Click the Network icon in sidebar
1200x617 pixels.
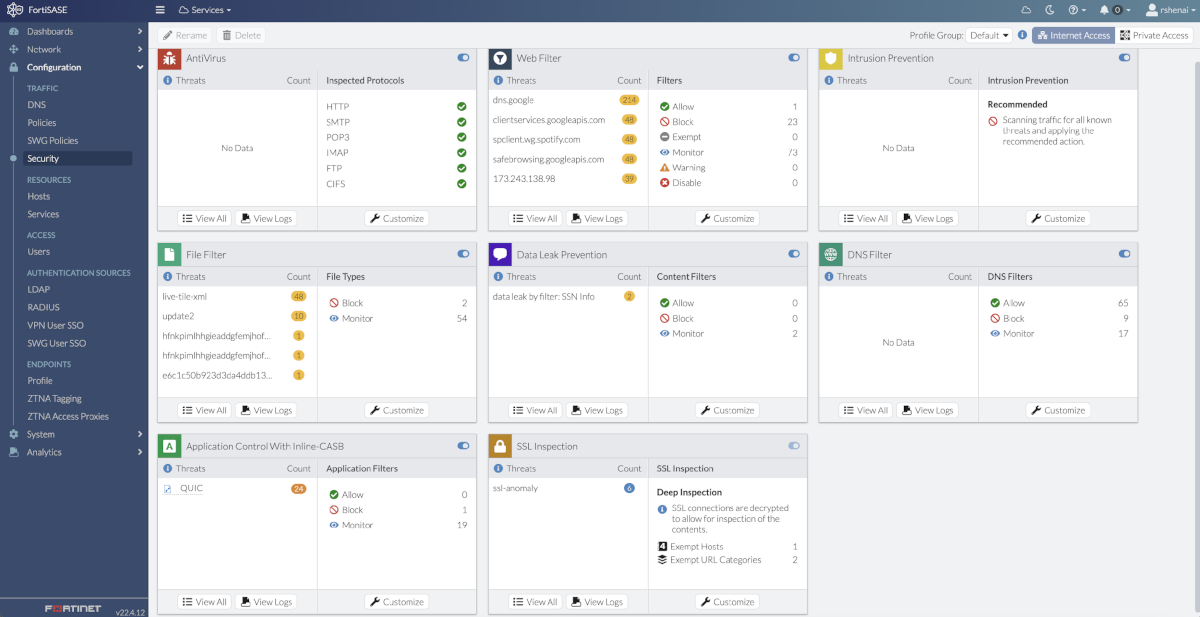click(14, 49)
